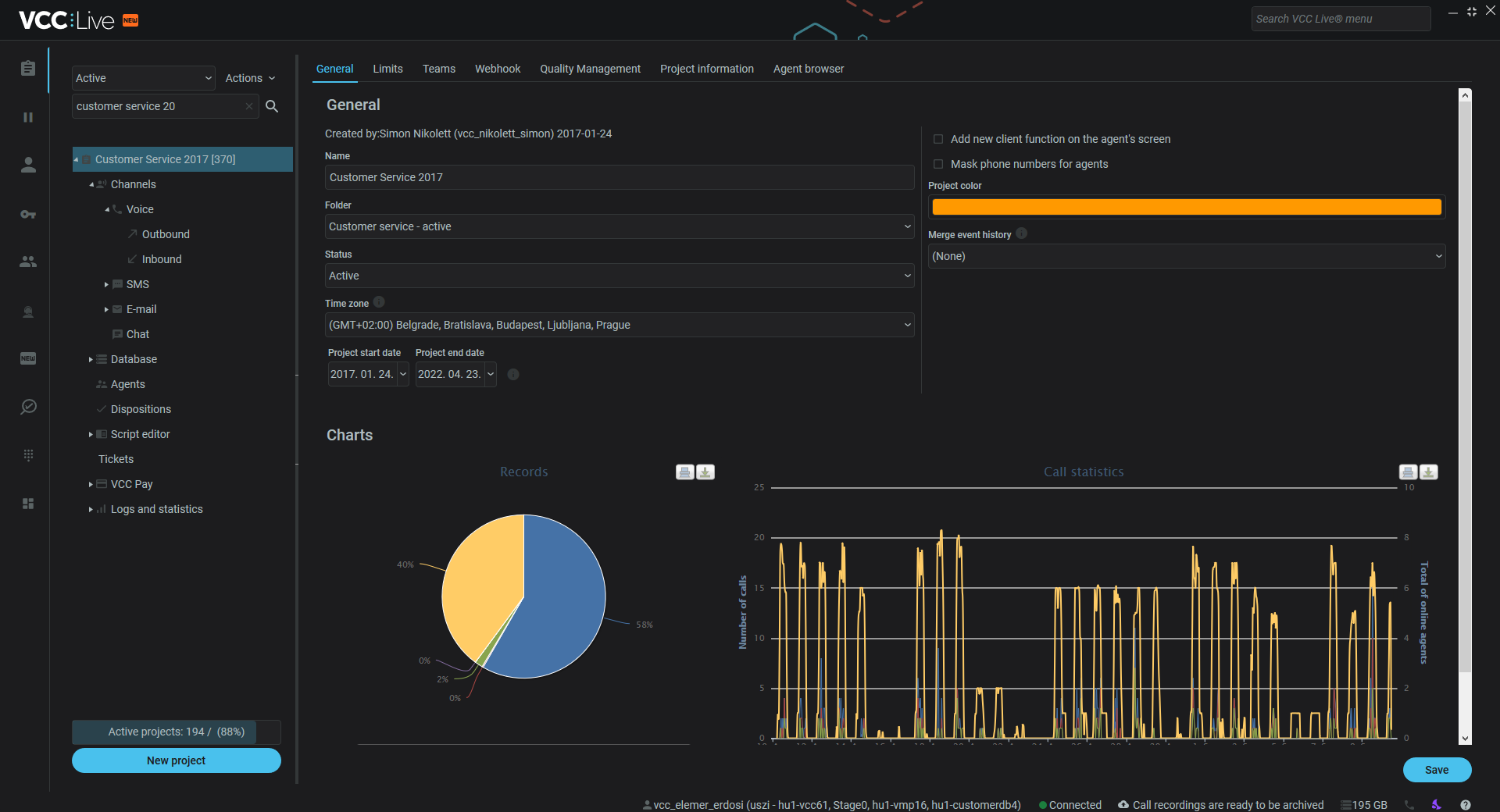
Task: Select the key icon for access rights
Action: pos(28,214)
